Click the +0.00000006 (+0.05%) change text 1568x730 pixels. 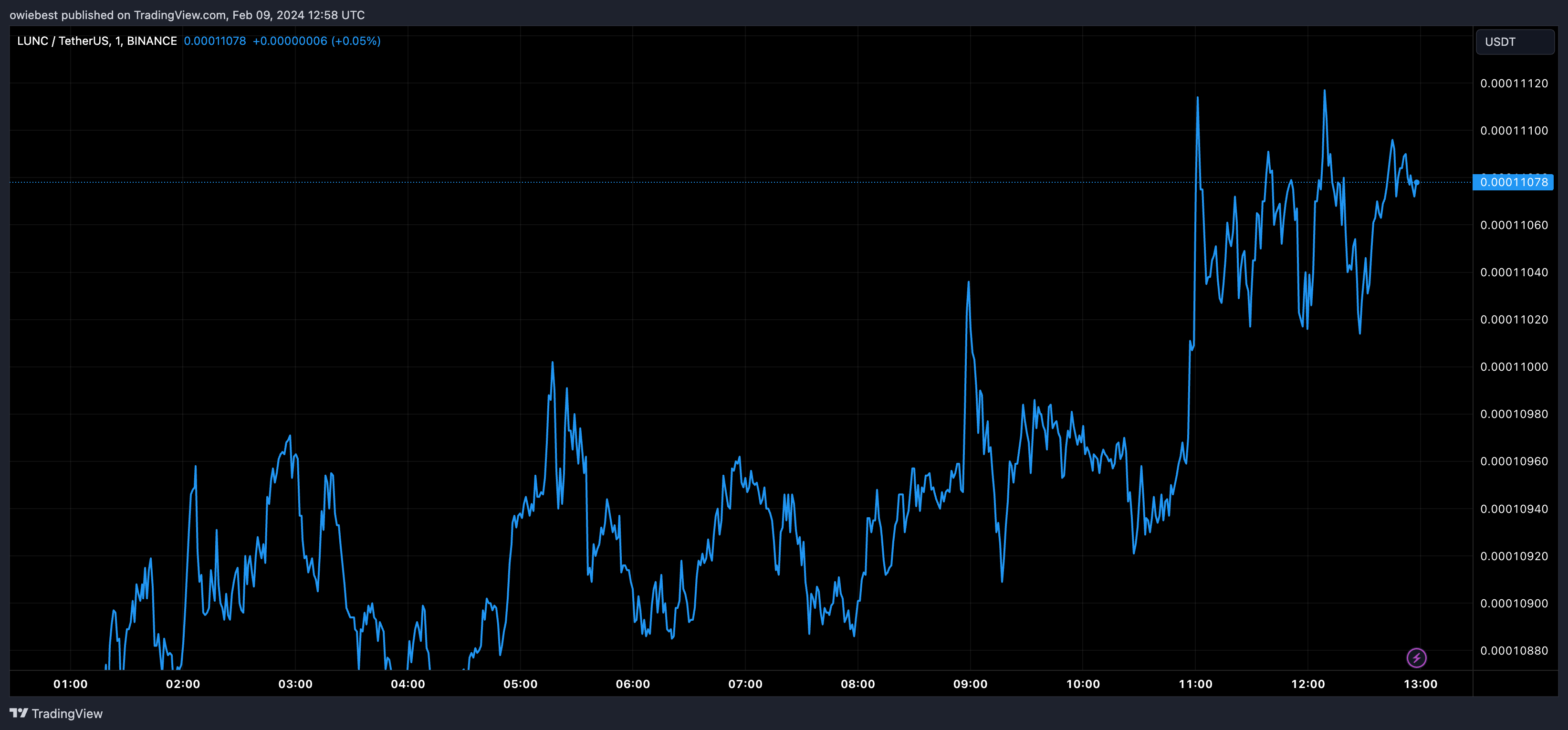click(x=316, y=41)
